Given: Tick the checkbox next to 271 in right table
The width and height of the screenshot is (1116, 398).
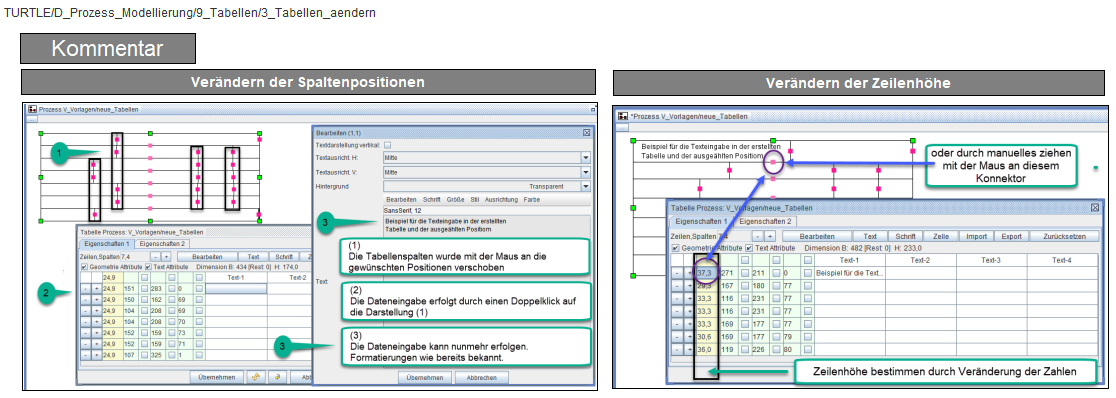Looking at the screenshot, I should pyautogui.click(x=744, y=273).
